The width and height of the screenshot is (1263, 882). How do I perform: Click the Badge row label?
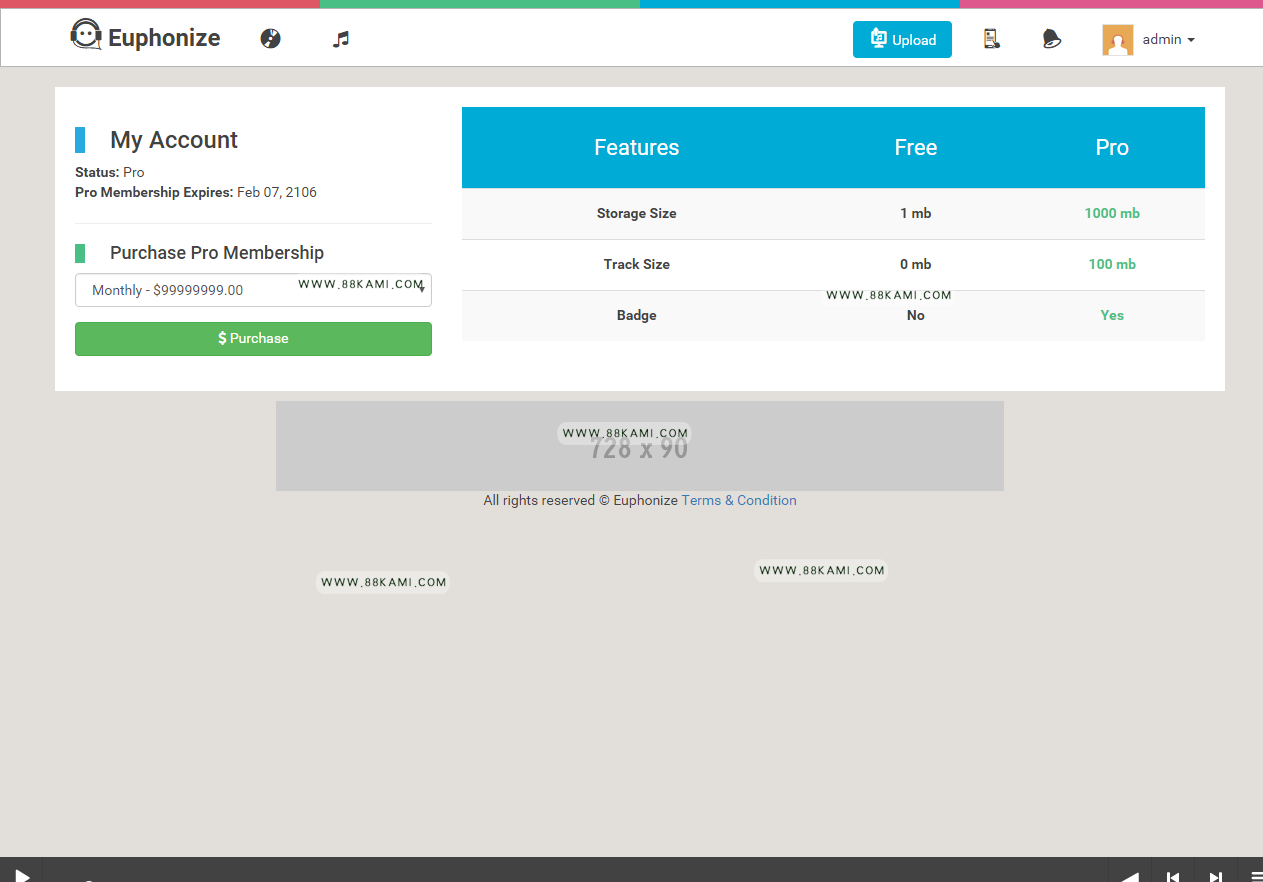pyautogui.click(x=637, y=315)
